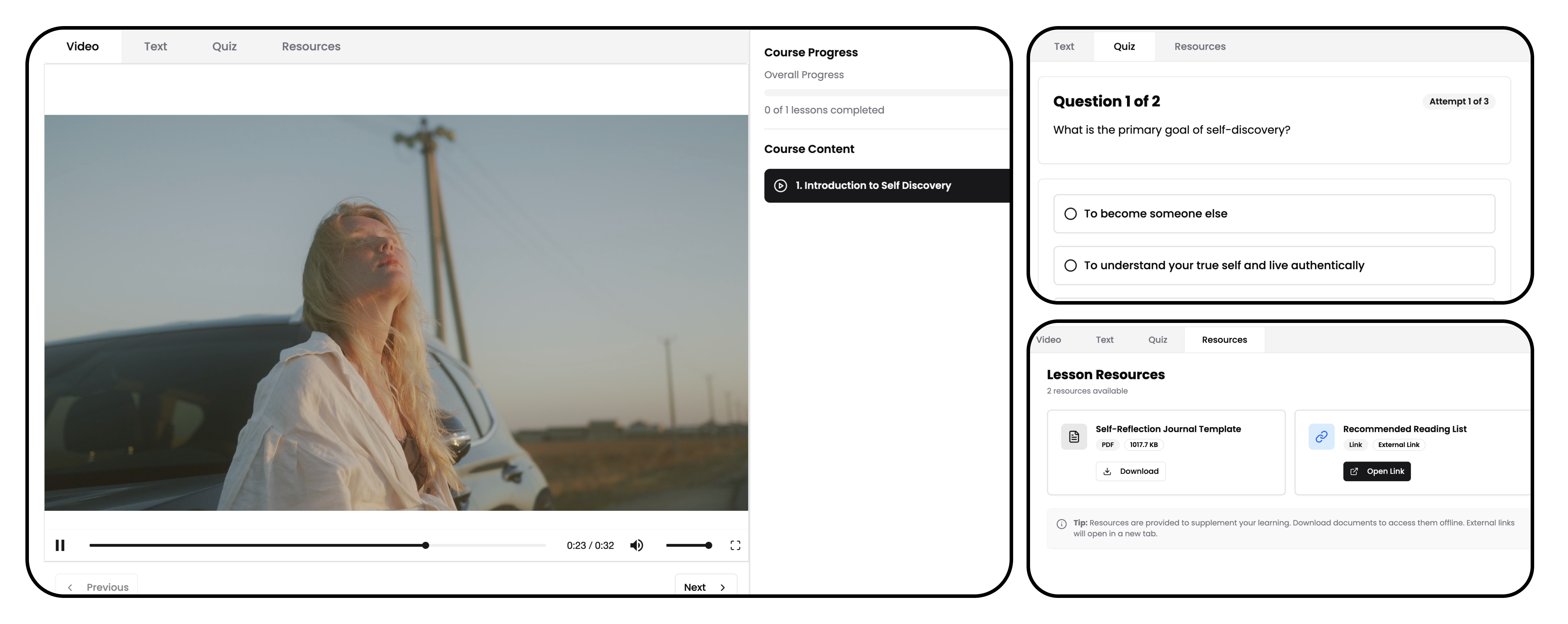1568x624 pixels.
Task: Open the Video tab in the Lesson Resources panel
Action: (1048, 340)
